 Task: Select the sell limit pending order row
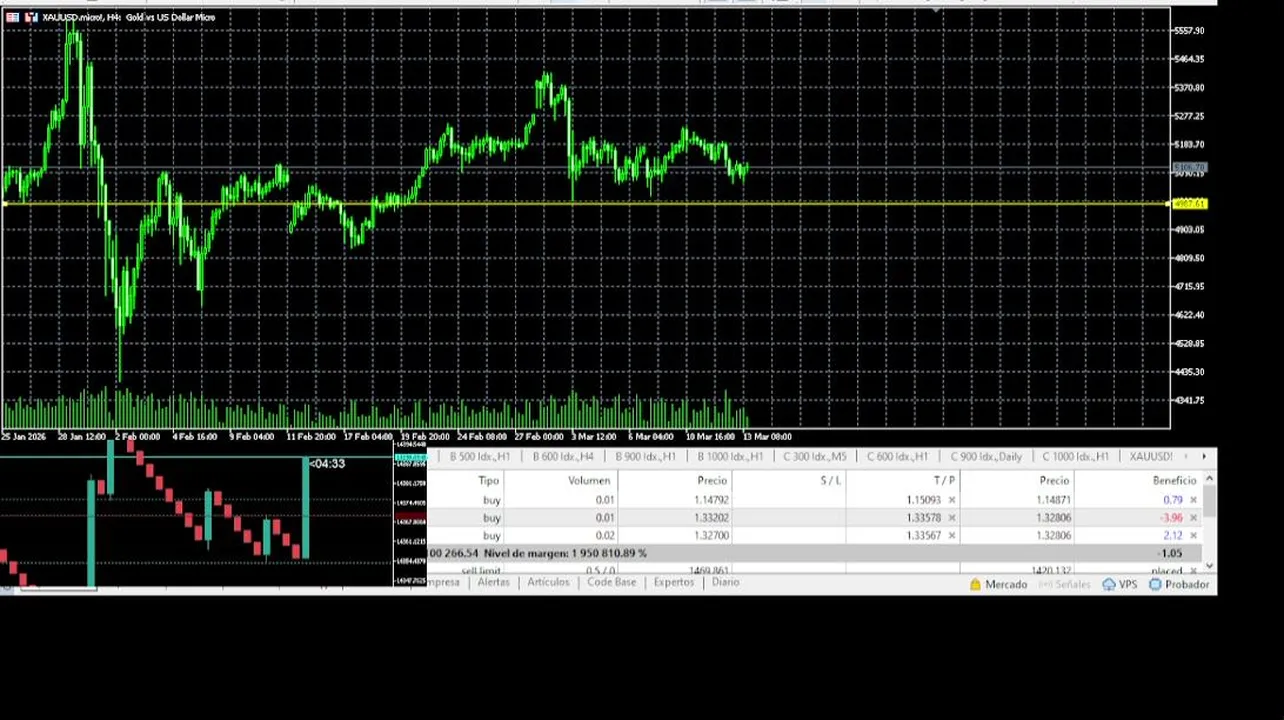coord(815,570)
